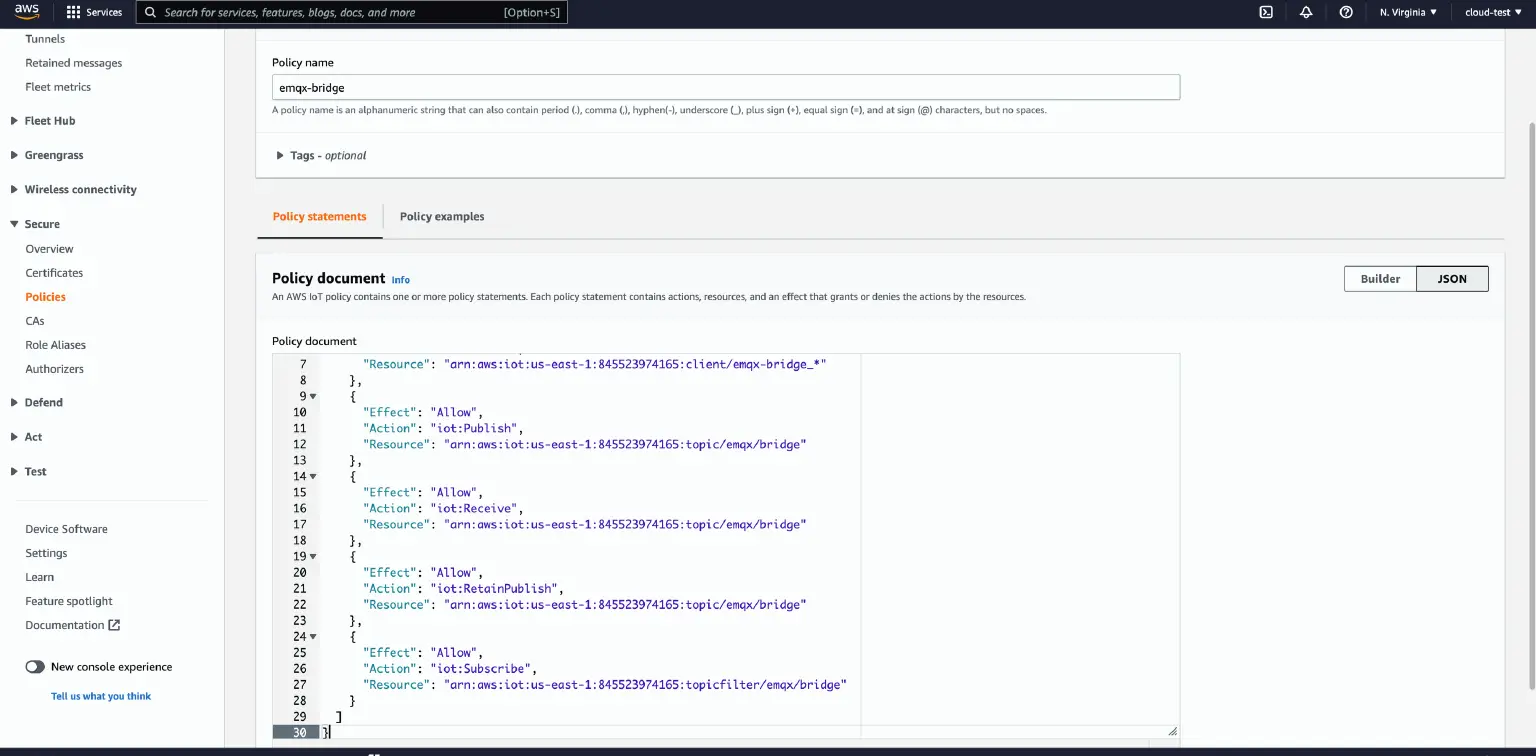Go to console home via AWS logo
The width and height of the screenshot is (1536, 756).
point(26,12)
